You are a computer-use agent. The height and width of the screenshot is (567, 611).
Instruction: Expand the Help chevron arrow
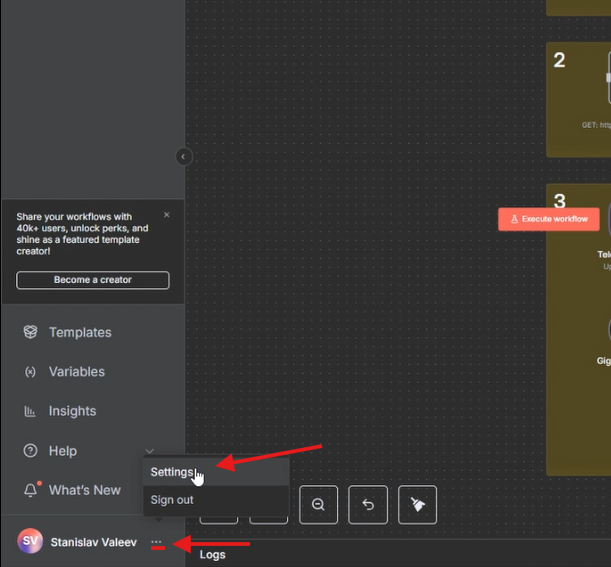click(x=150, y=451)
